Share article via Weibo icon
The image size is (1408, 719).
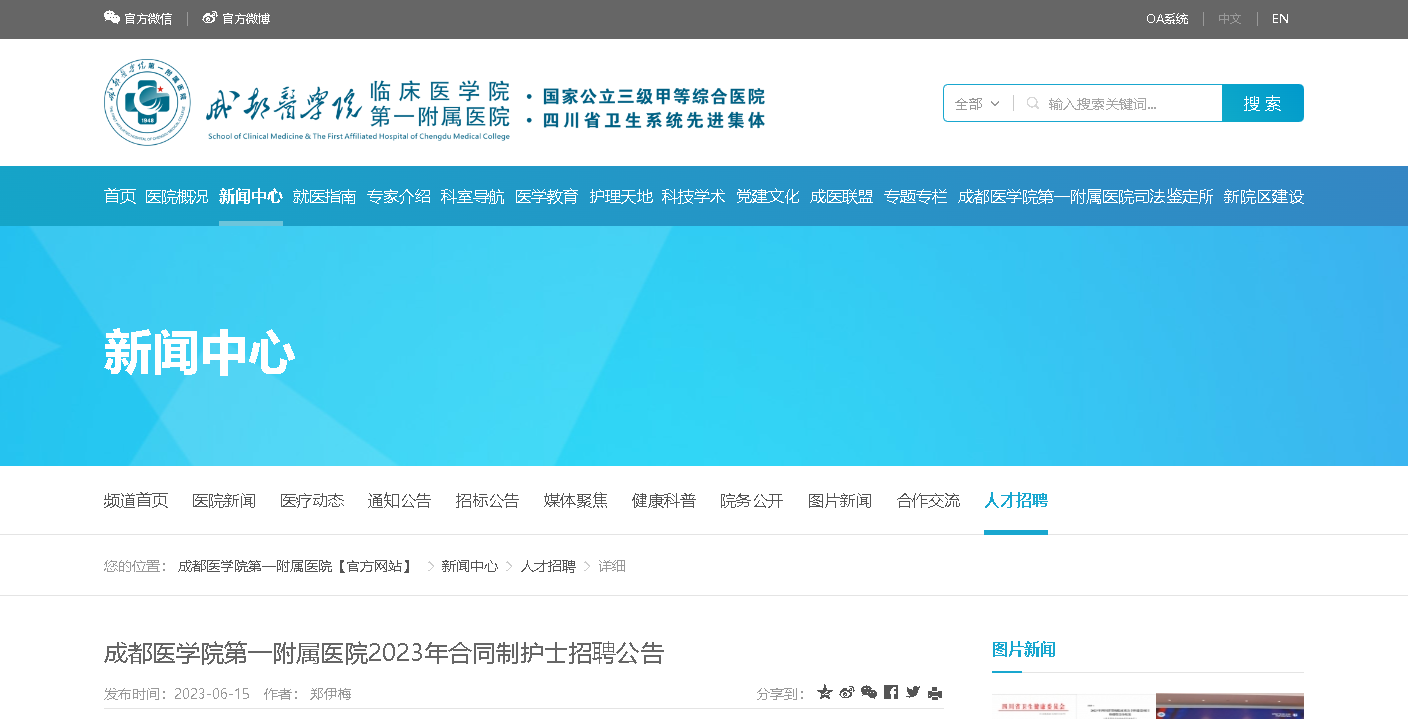[x=847, y=692]
